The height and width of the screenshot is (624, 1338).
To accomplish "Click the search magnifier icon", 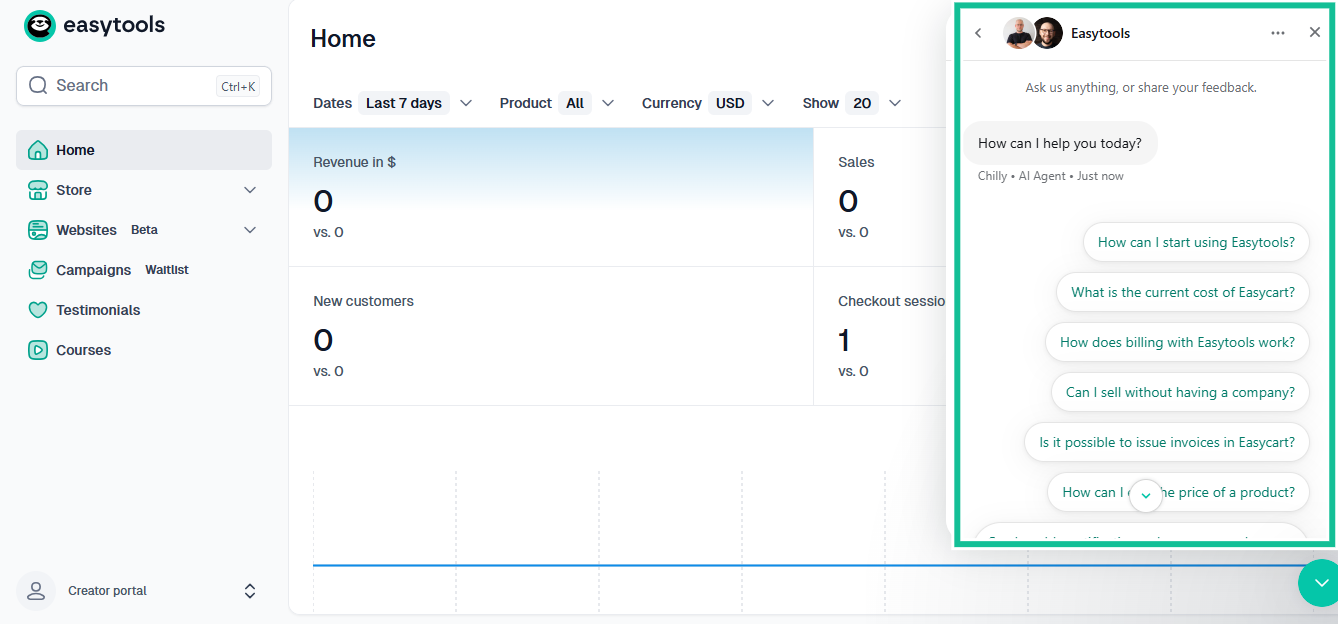I will (38, 85).
